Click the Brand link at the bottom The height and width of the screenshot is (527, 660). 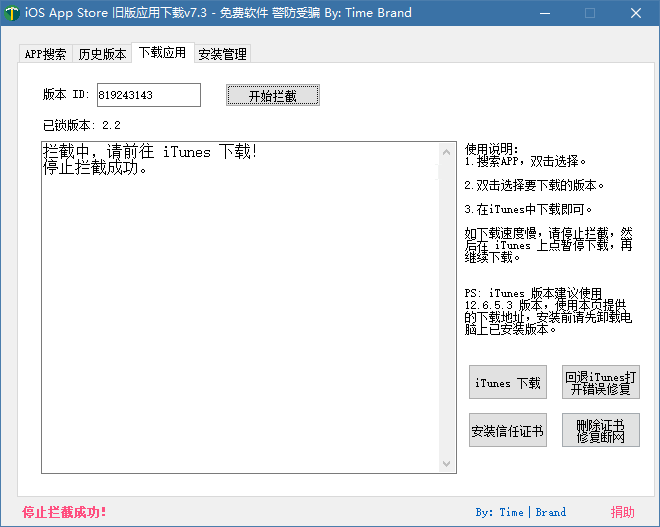click(x=551, y=512)
